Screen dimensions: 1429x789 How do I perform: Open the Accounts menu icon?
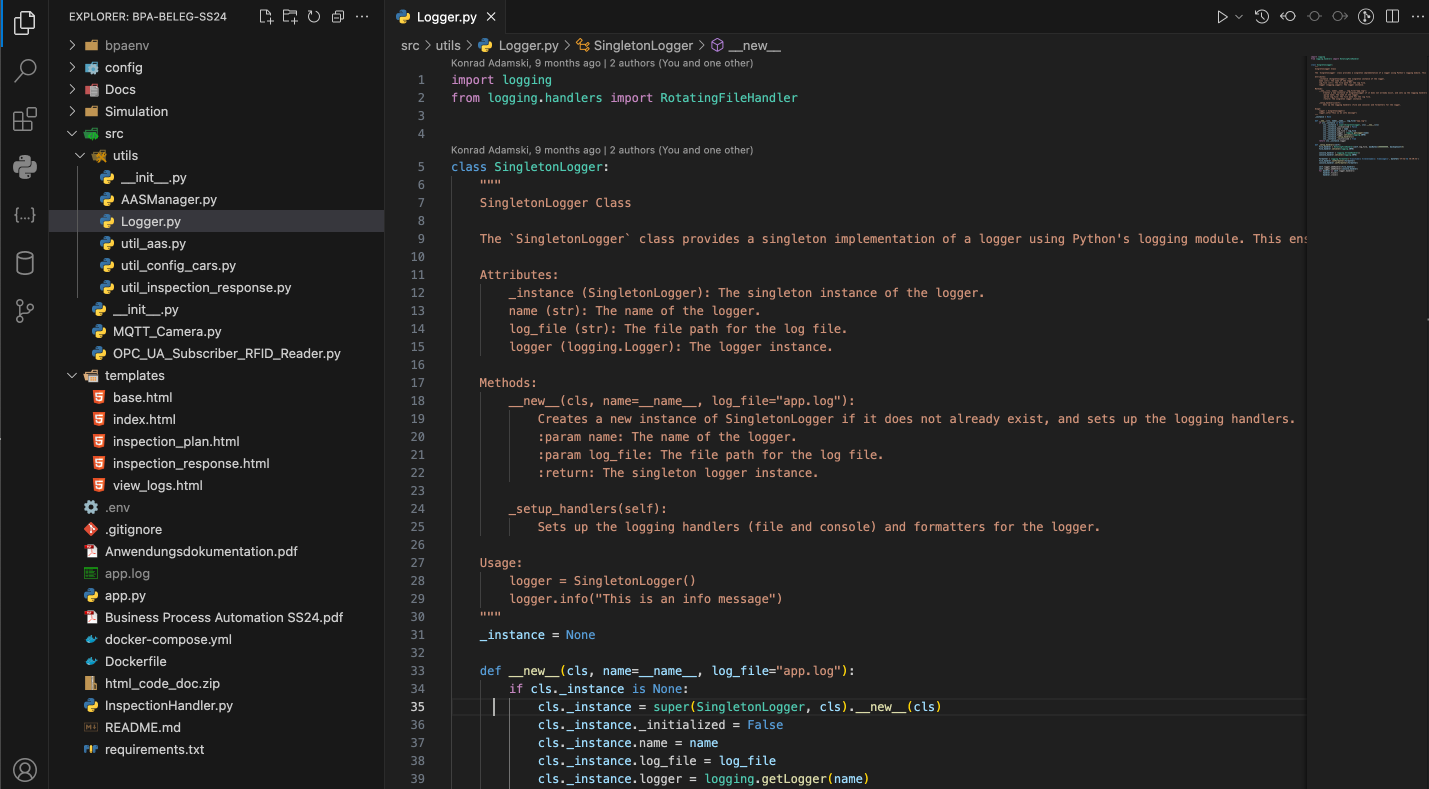pos(25,769)
